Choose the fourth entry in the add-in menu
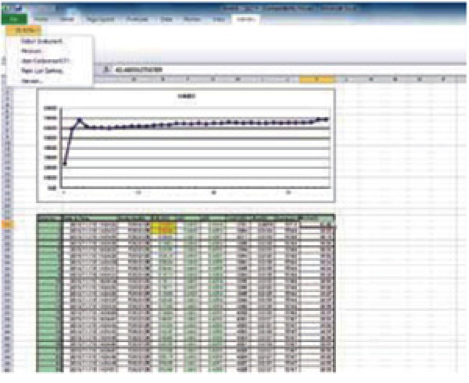 pos(42,71)
